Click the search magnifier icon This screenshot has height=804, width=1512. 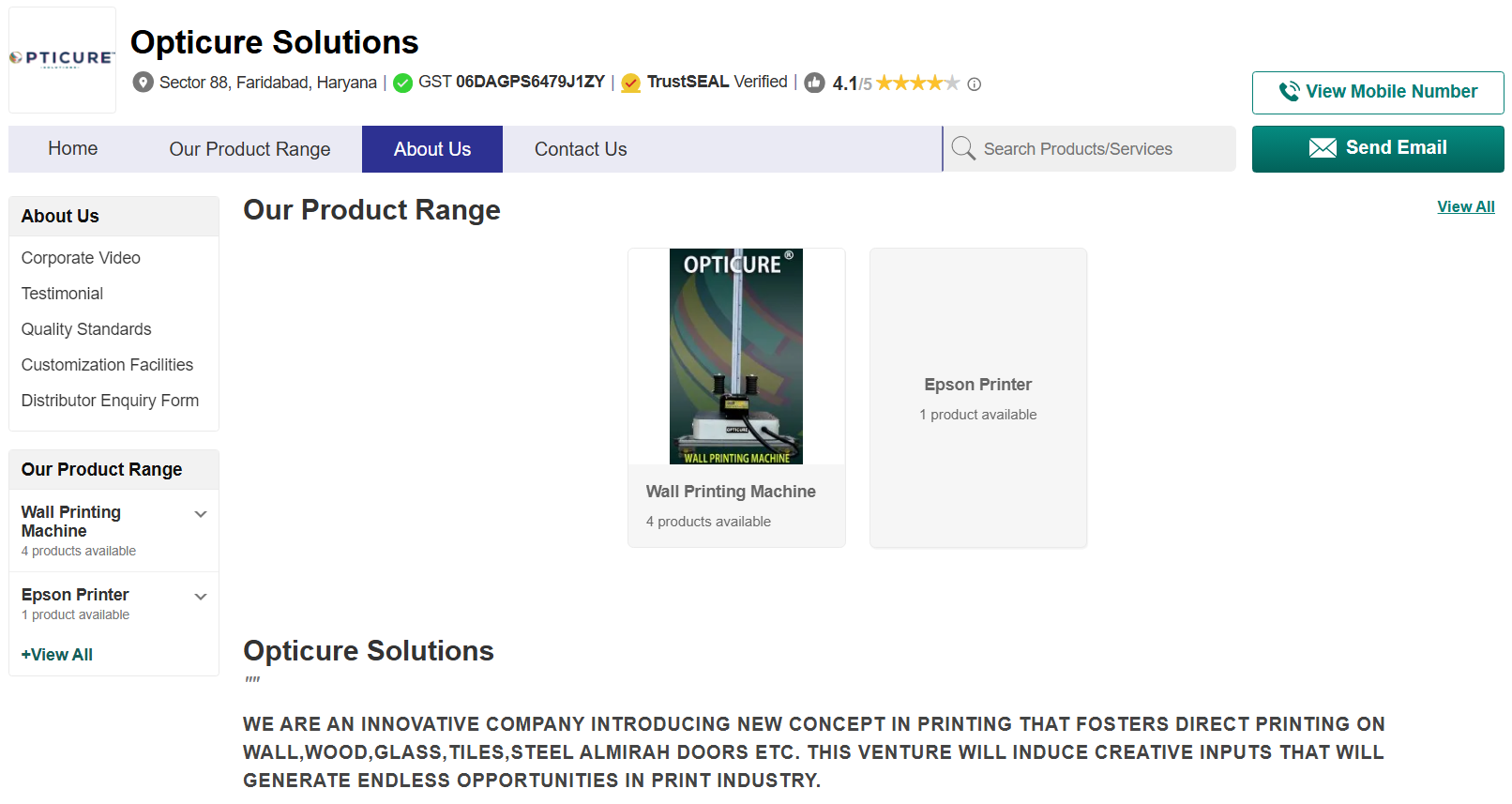pos(963,148)
